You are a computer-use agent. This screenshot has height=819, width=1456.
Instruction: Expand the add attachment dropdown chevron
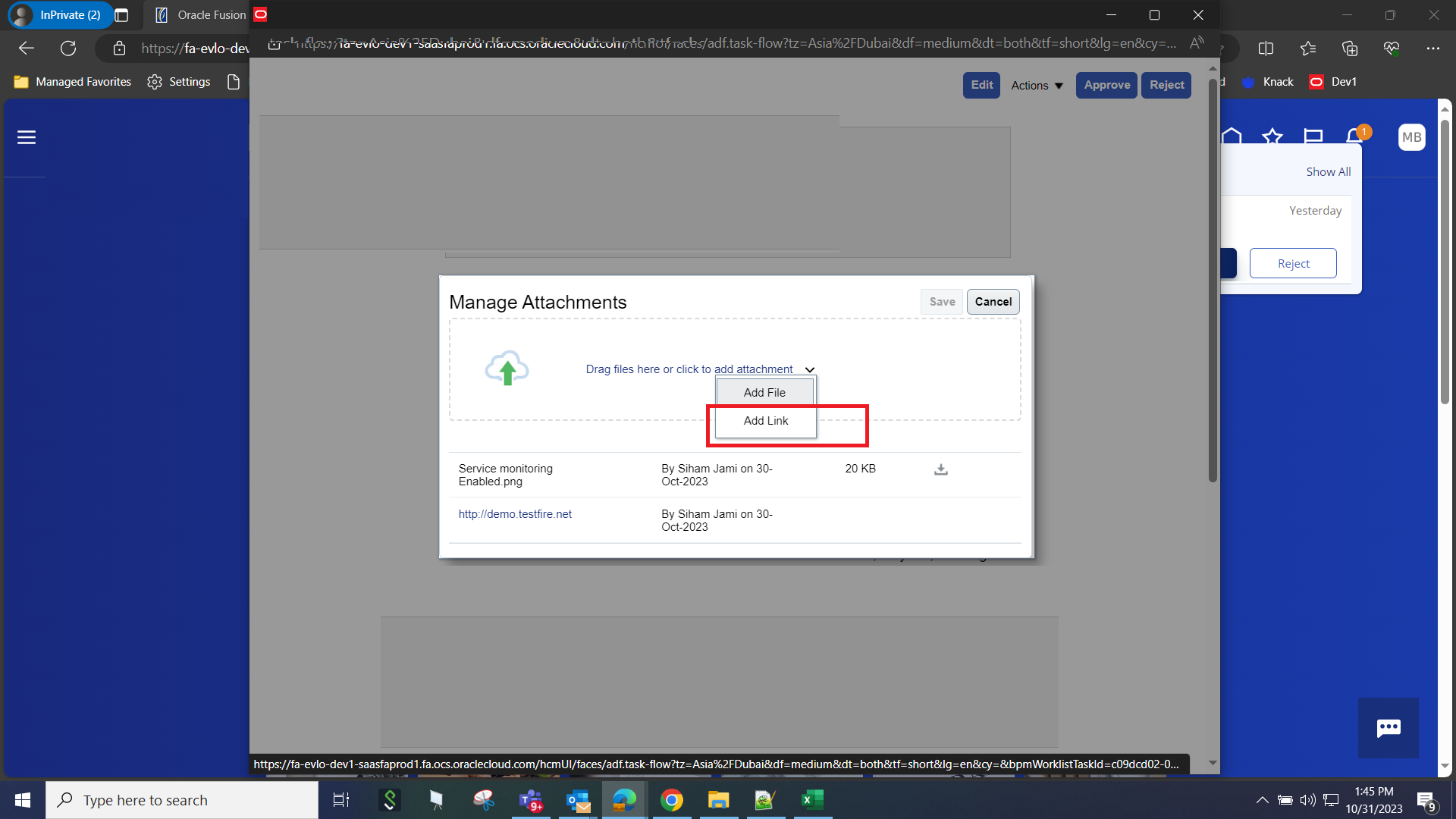click(x=808, y=370)
